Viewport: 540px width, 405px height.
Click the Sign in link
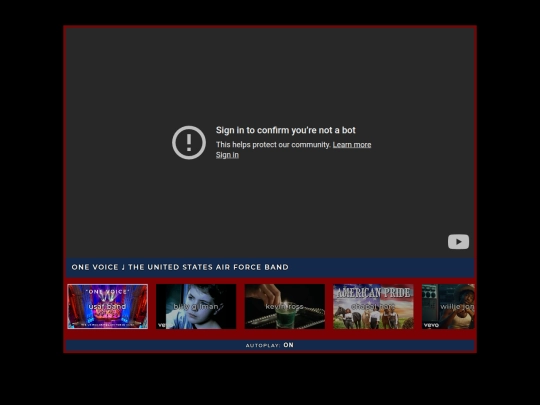[x=227, y=155]
